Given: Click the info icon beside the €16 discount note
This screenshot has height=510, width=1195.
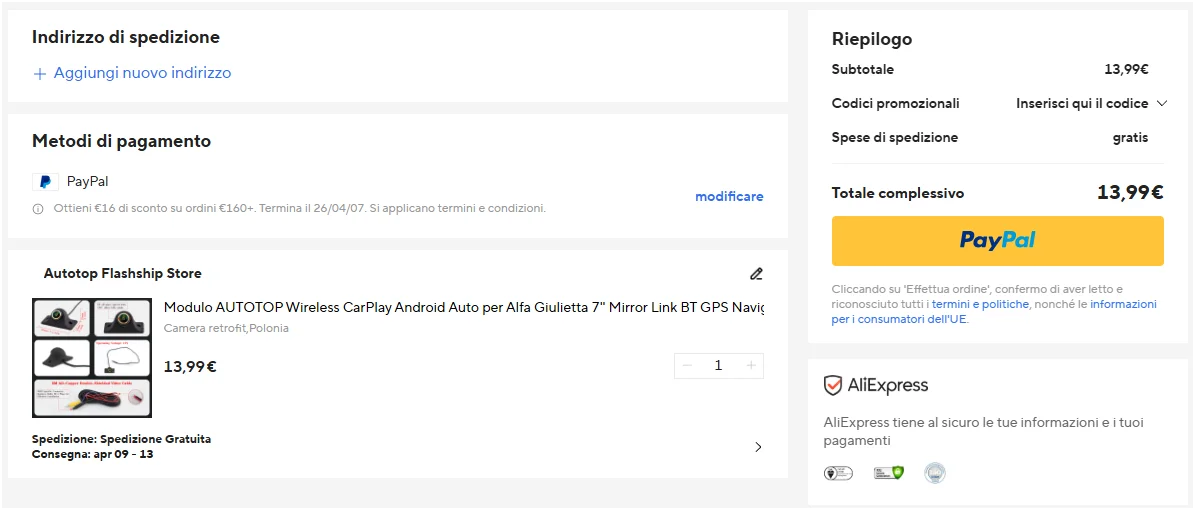Looking at the screenshot, I should tap(38, 208).
